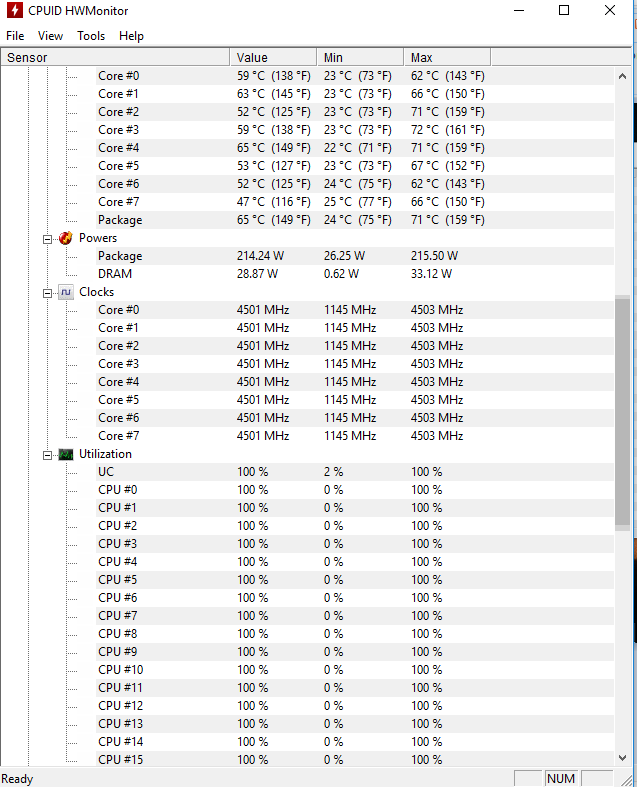Viewport: 637px width, 787px height.
Task: Click the CPUID HWMonitor title bar icon
Action: pos(14,10)
